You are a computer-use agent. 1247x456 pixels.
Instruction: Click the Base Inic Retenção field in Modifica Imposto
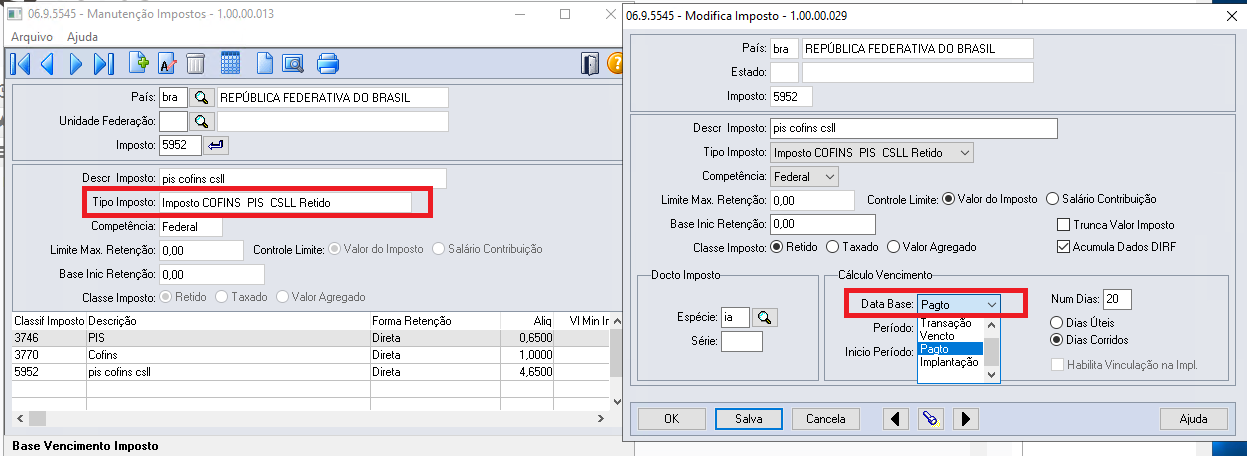823,224
